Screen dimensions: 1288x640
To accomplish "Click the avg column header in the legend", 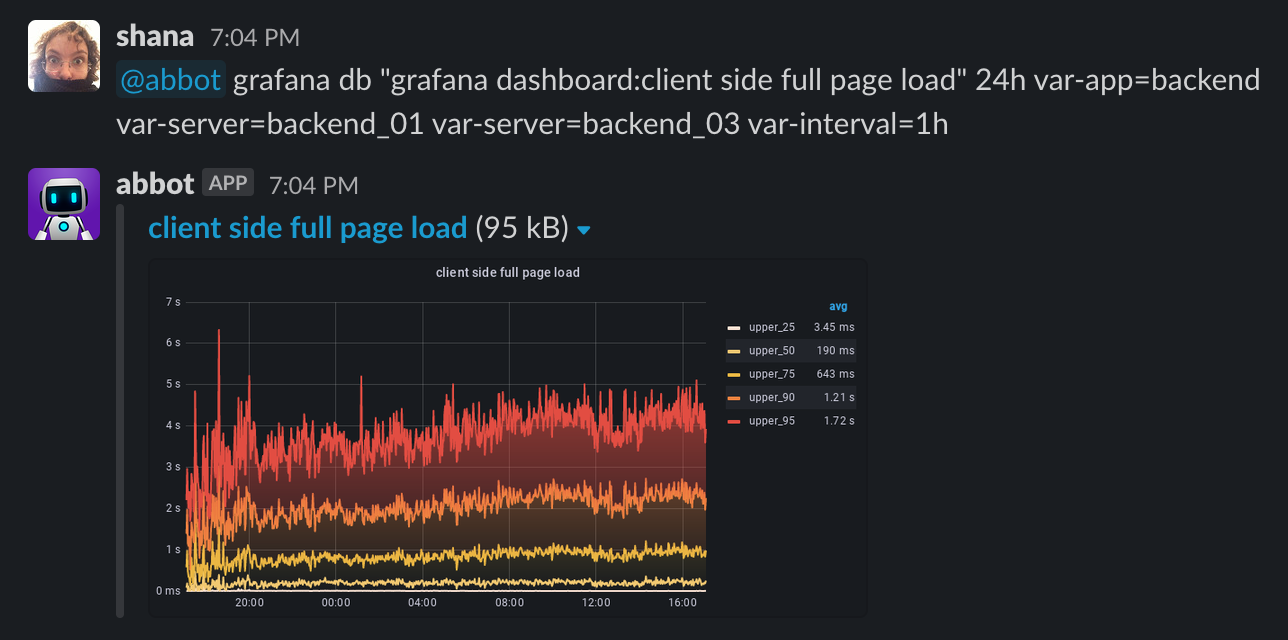I will tap(839, 305).
